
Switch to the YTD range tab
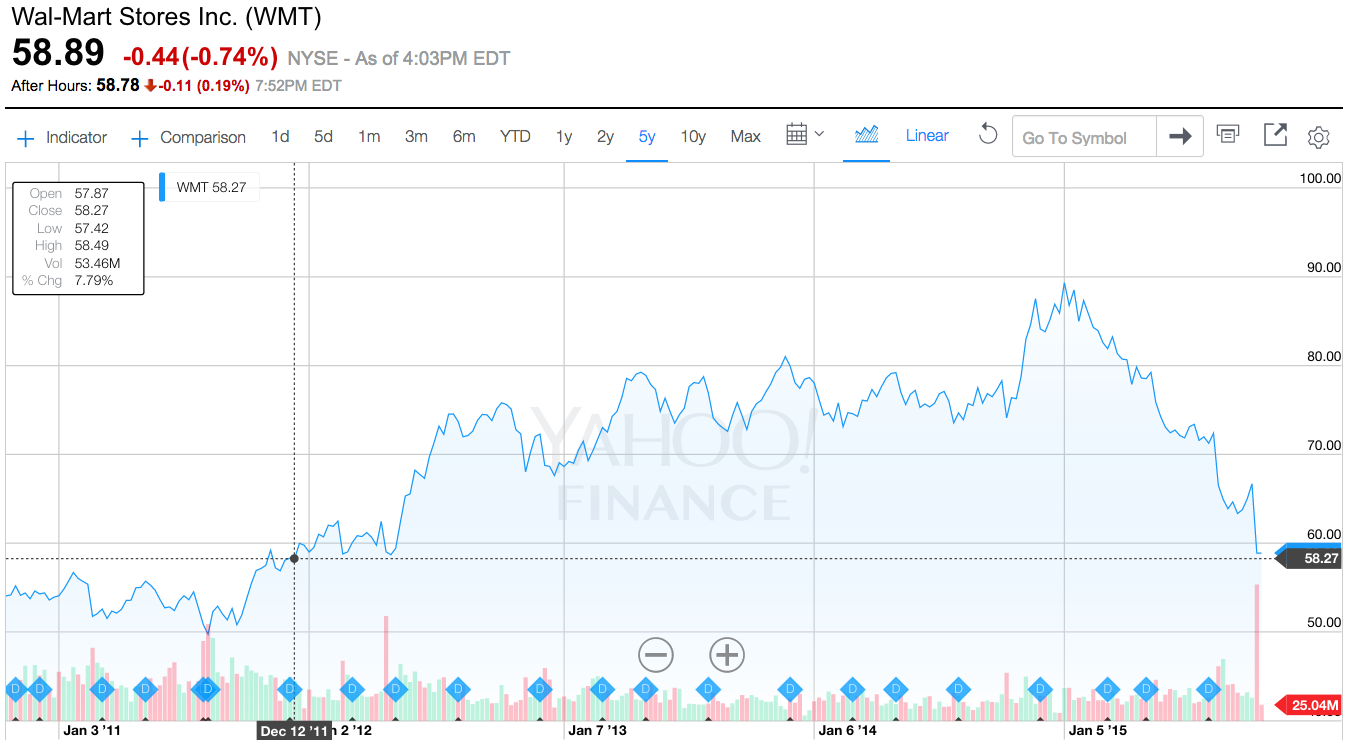(515, 137)
